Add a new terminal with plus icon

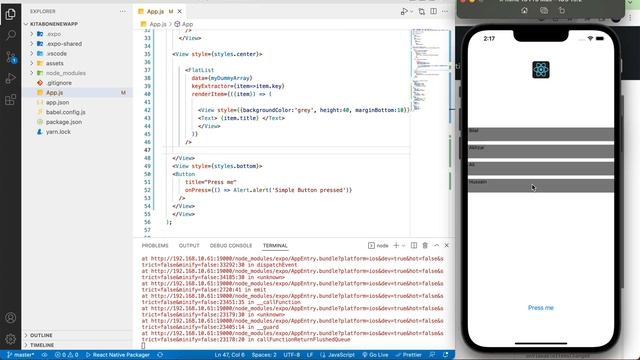pos(396,245)
